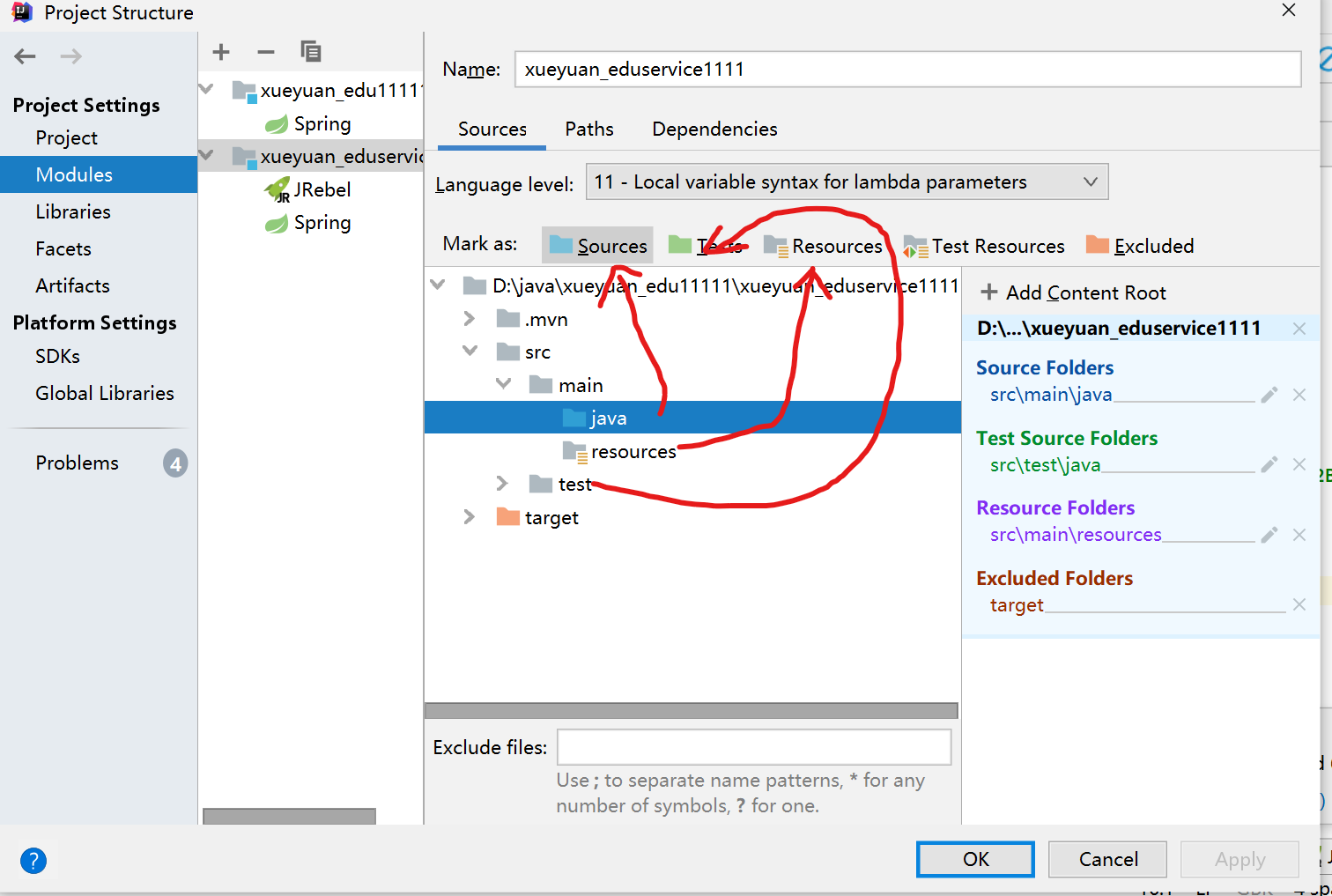Switch to the Dependencies tab

714,130
